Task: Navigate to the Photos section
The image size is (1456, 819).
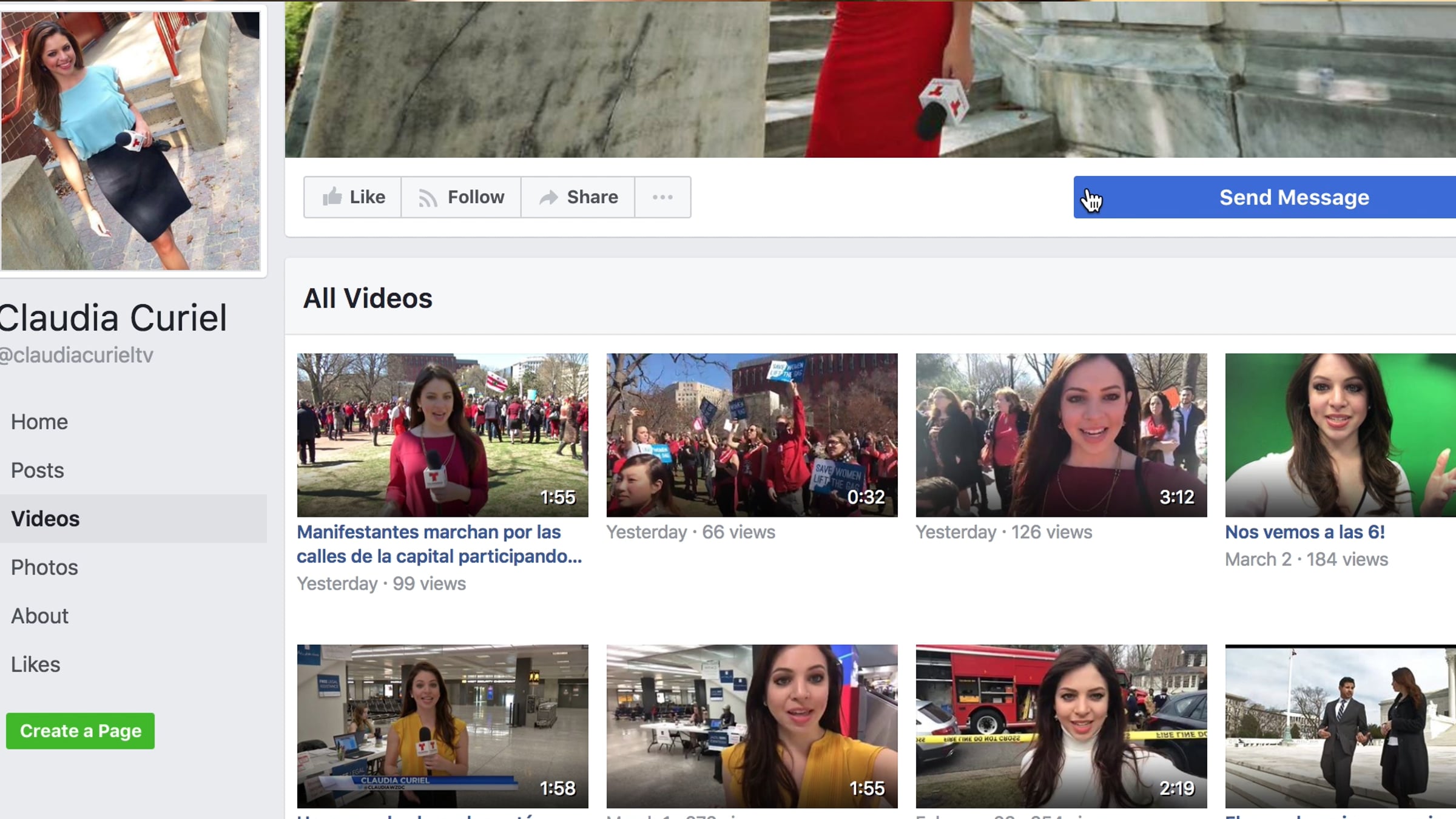Action: click(44, 567)
